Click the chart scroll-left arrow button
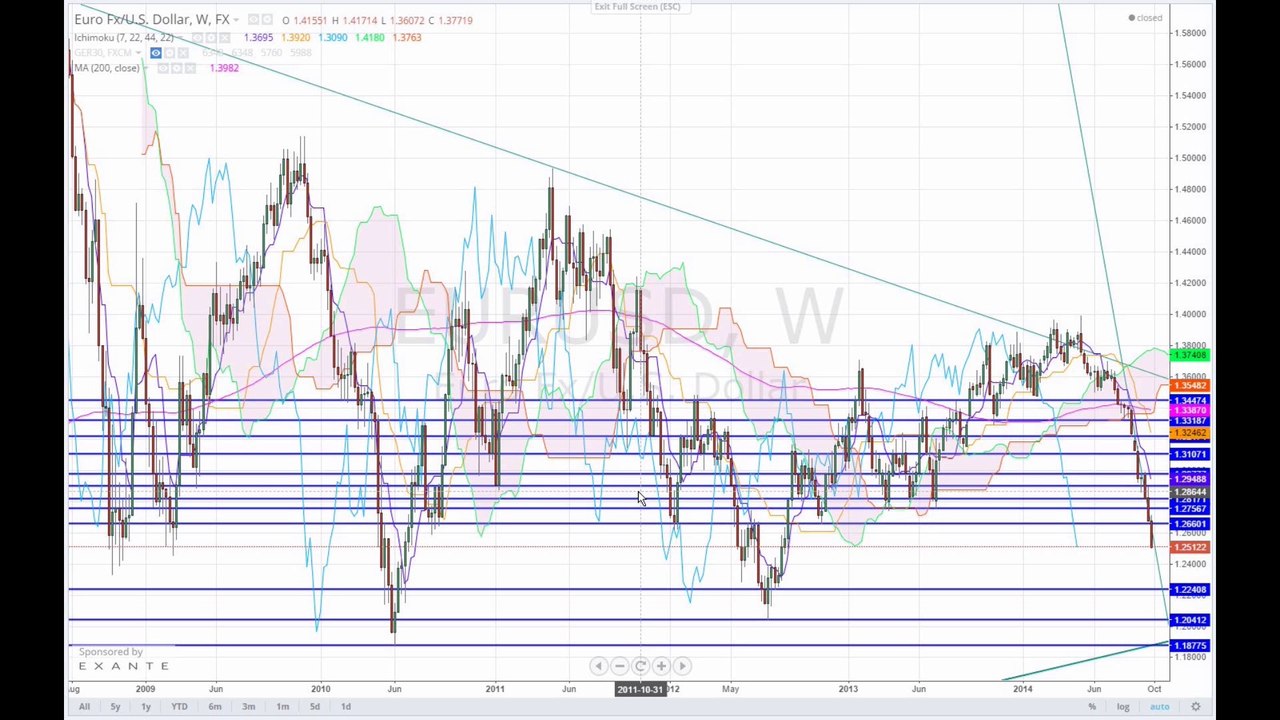1280x720 pixels. [x=598, y=666]
